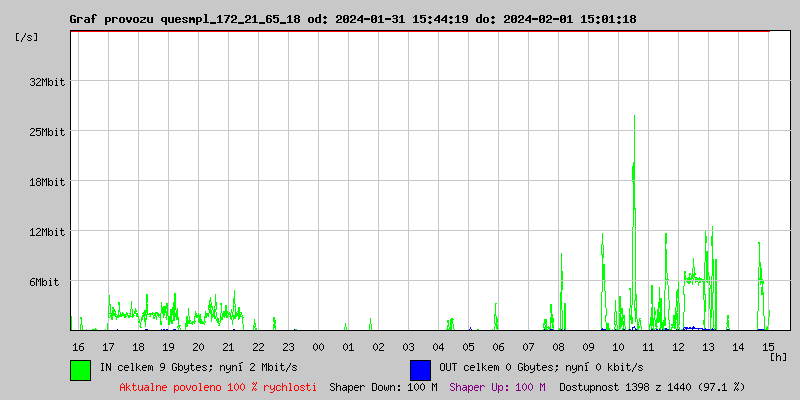Click the blue OUT legend swatch

point(420,369)
